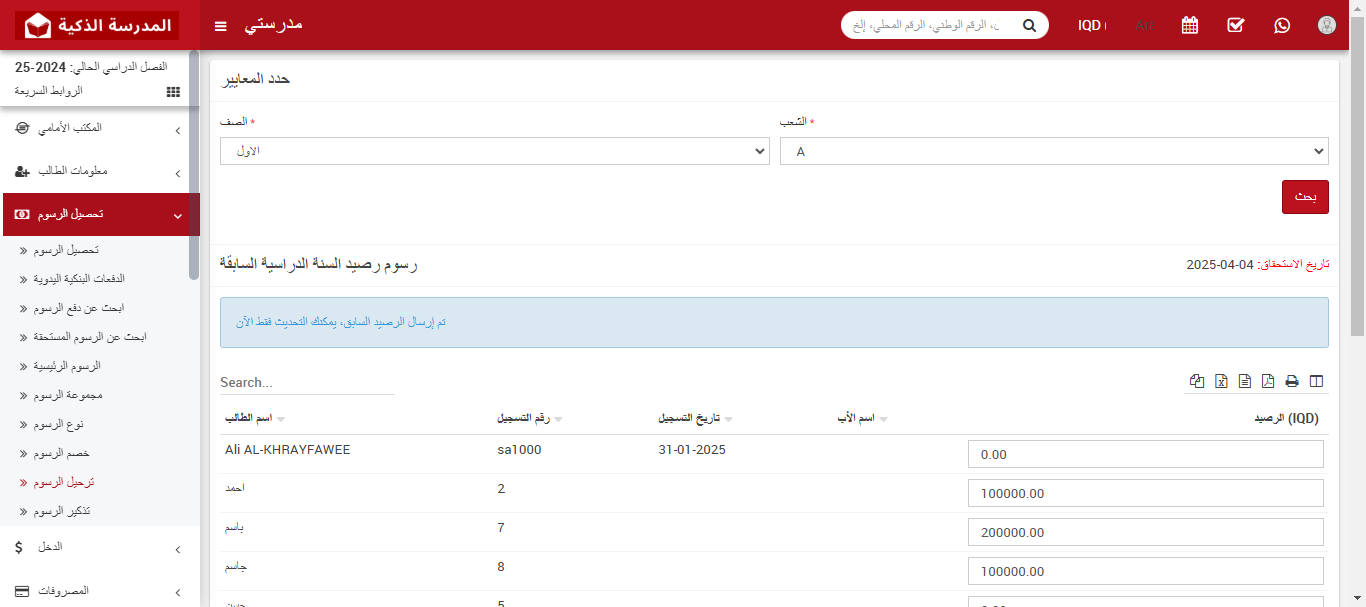Open the column visibility icon

click(x=1317, y=381)
